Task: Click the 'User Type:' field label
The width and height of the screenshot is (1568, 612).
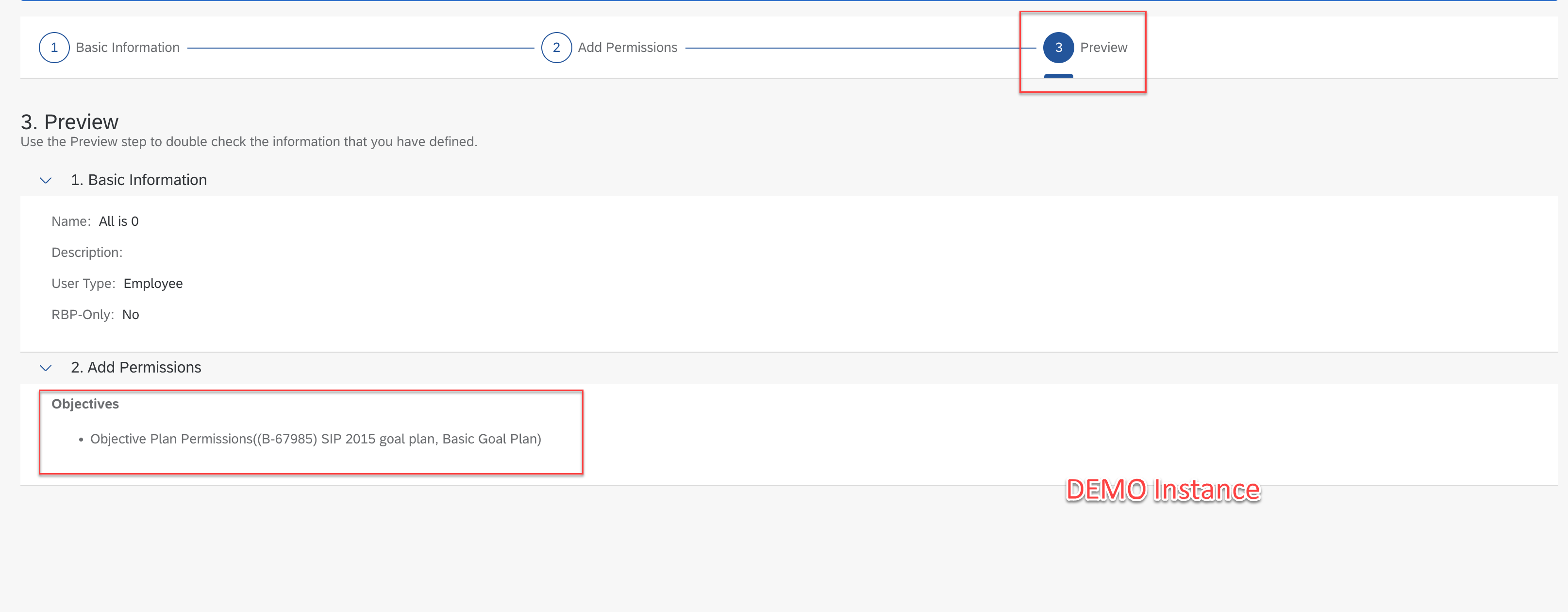Action: pos(83,284)
